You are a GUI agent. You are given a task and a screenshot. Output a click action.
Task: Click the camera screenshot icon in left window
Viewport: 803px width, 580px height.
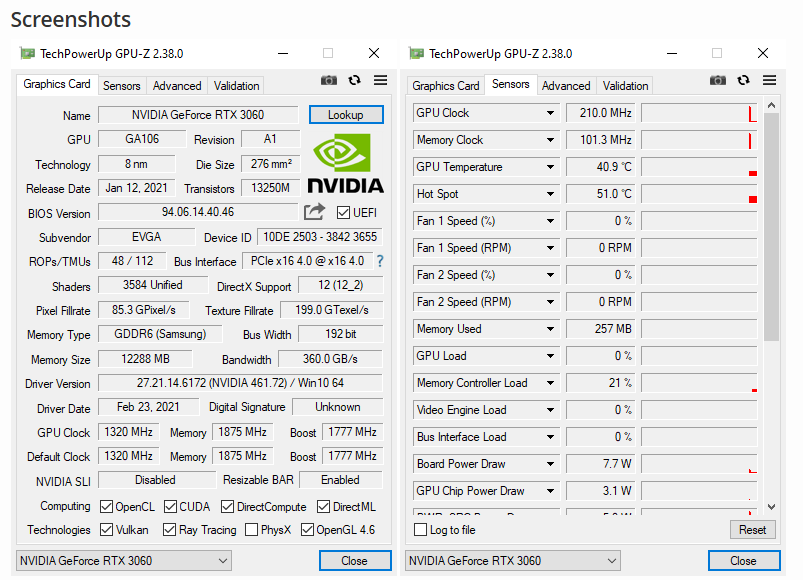pos(329,80)
